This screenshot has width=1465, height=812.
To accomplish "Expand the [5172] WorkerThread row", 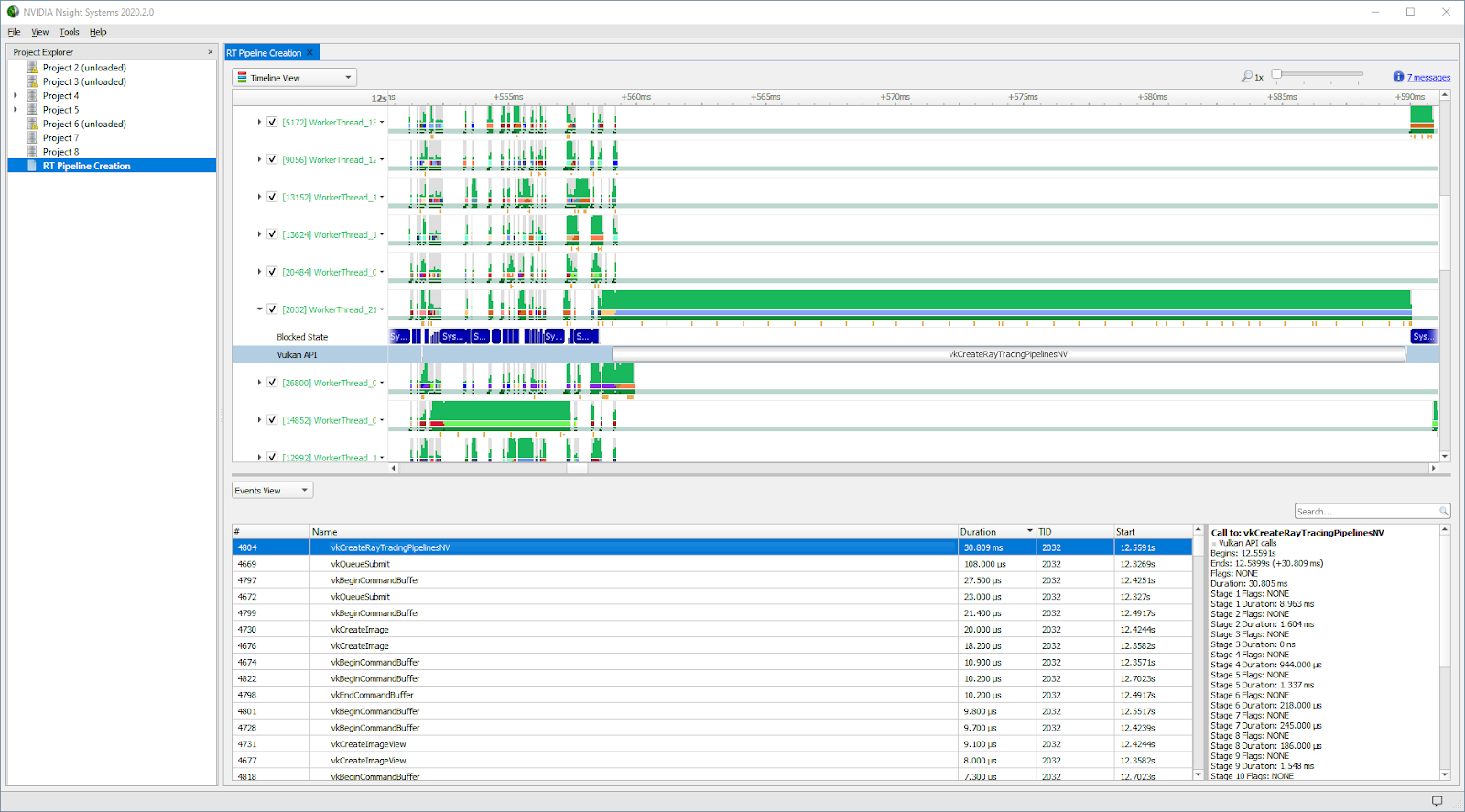I will (x=259, y=122).
